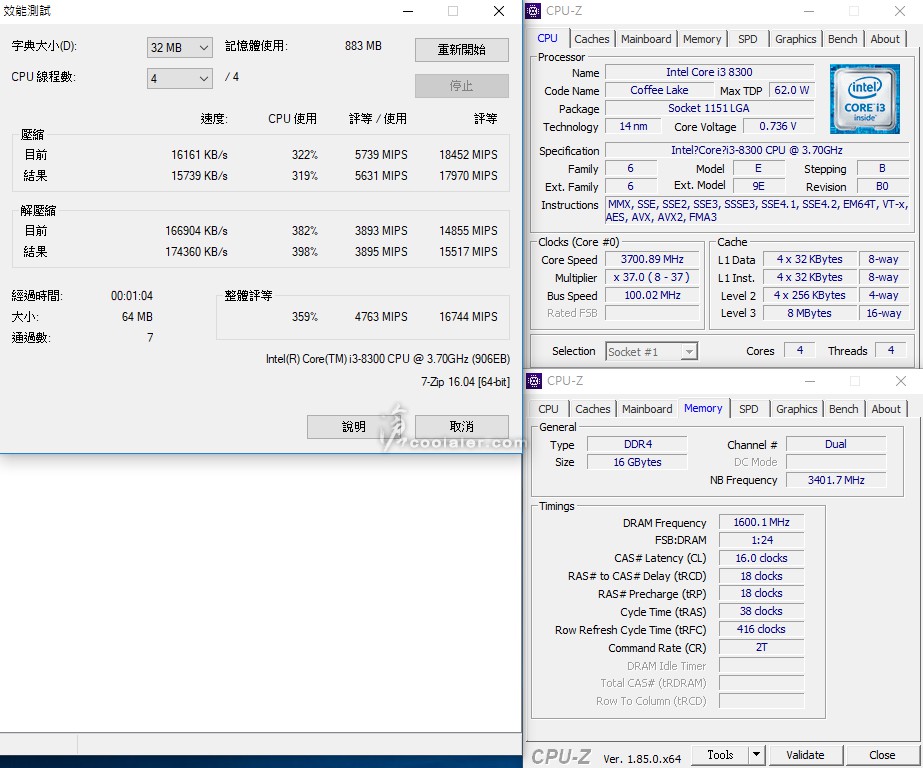The image size is (923, 768).
Task: Select CPU tab in top CPU-Z window
Action: (x=547, y=38)
